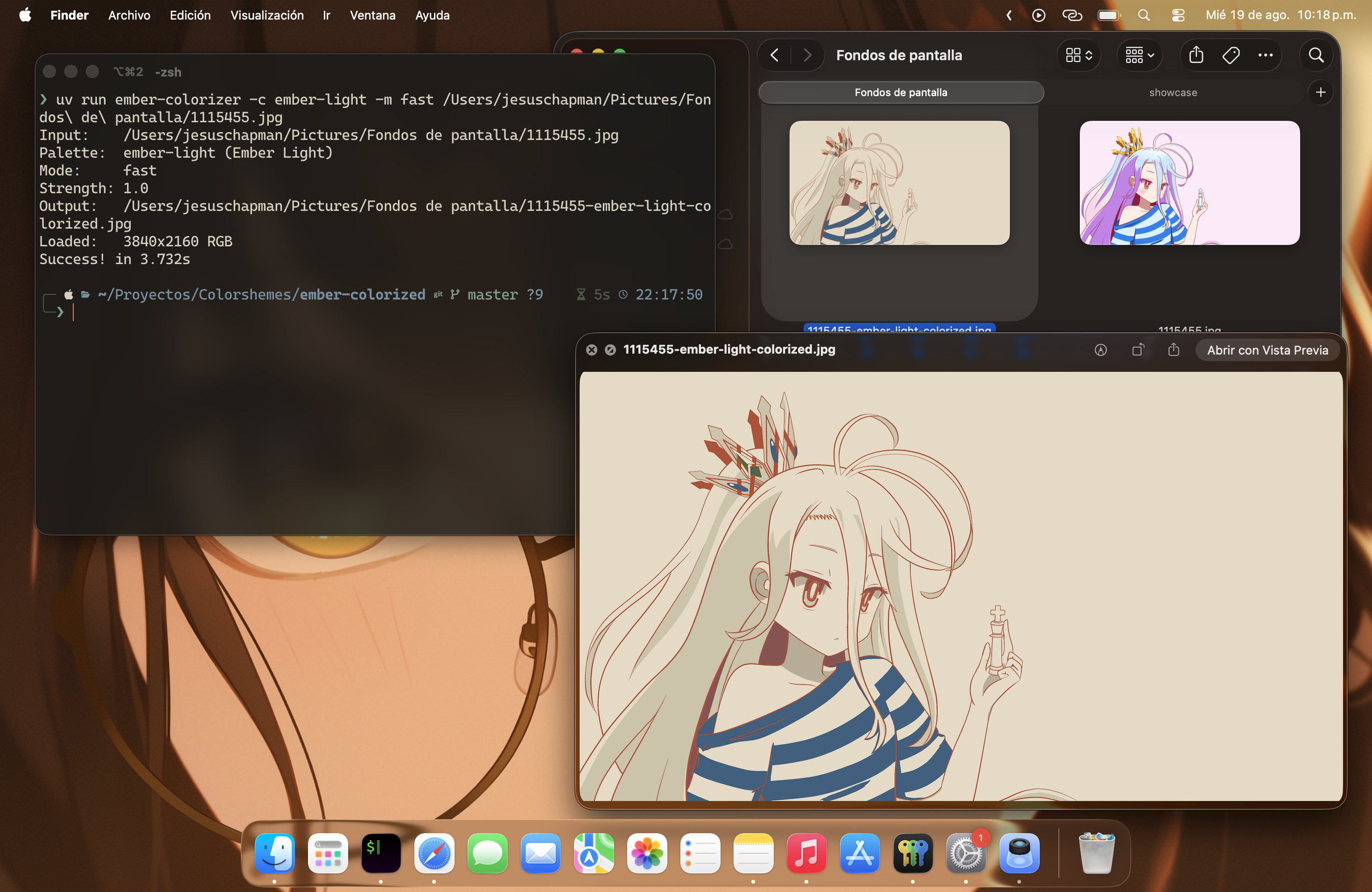
Task: Open the terminal app in the Dock
Action: coord(380,853)
